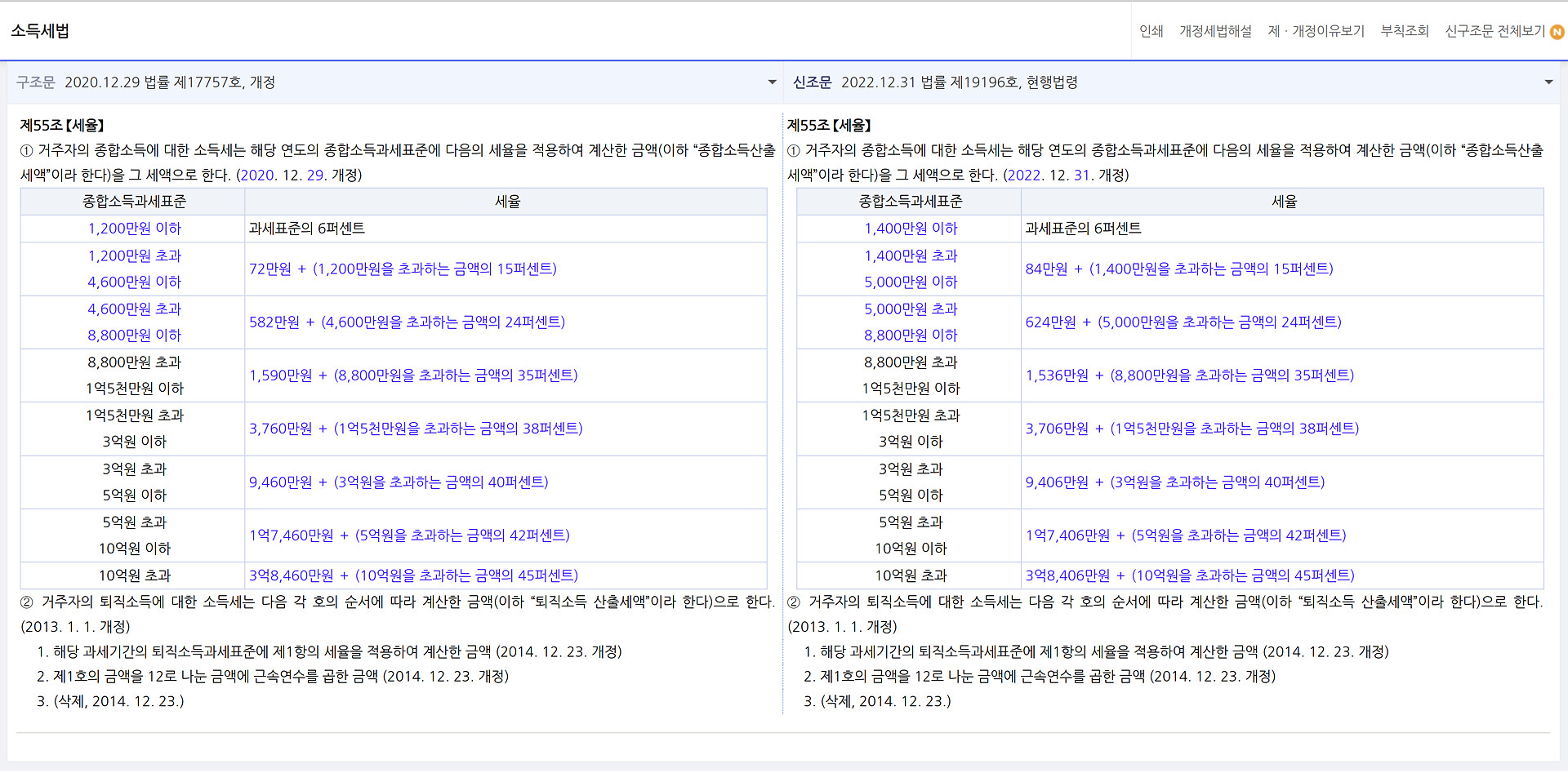
Task: Click the 2022. 12. 31. amendment date link
Action: tap(1049, 175)
